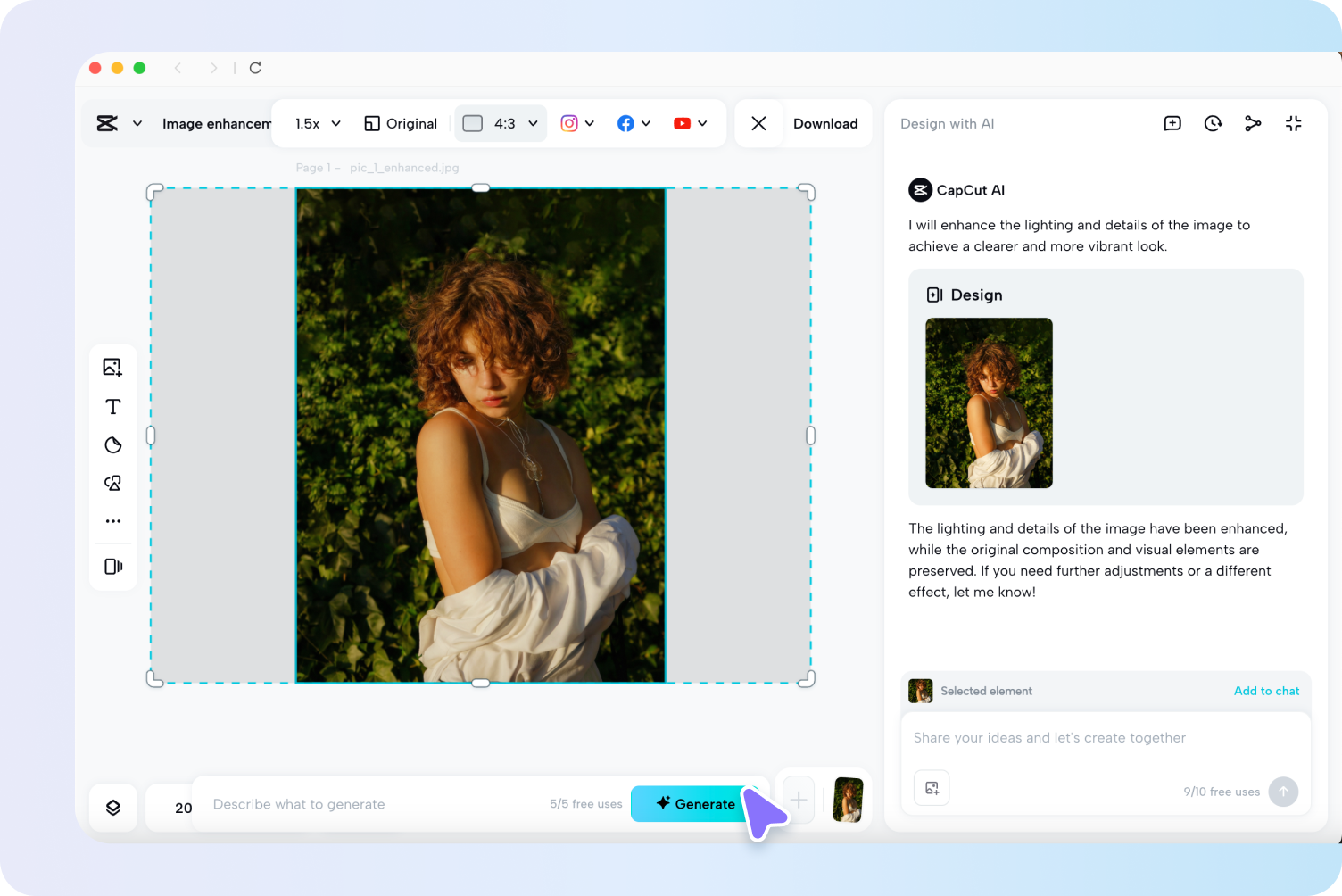Click the Original size option in the toolbar
Image resolution: width=1342 pixels, height=896 pixels.
coord(400,123)
